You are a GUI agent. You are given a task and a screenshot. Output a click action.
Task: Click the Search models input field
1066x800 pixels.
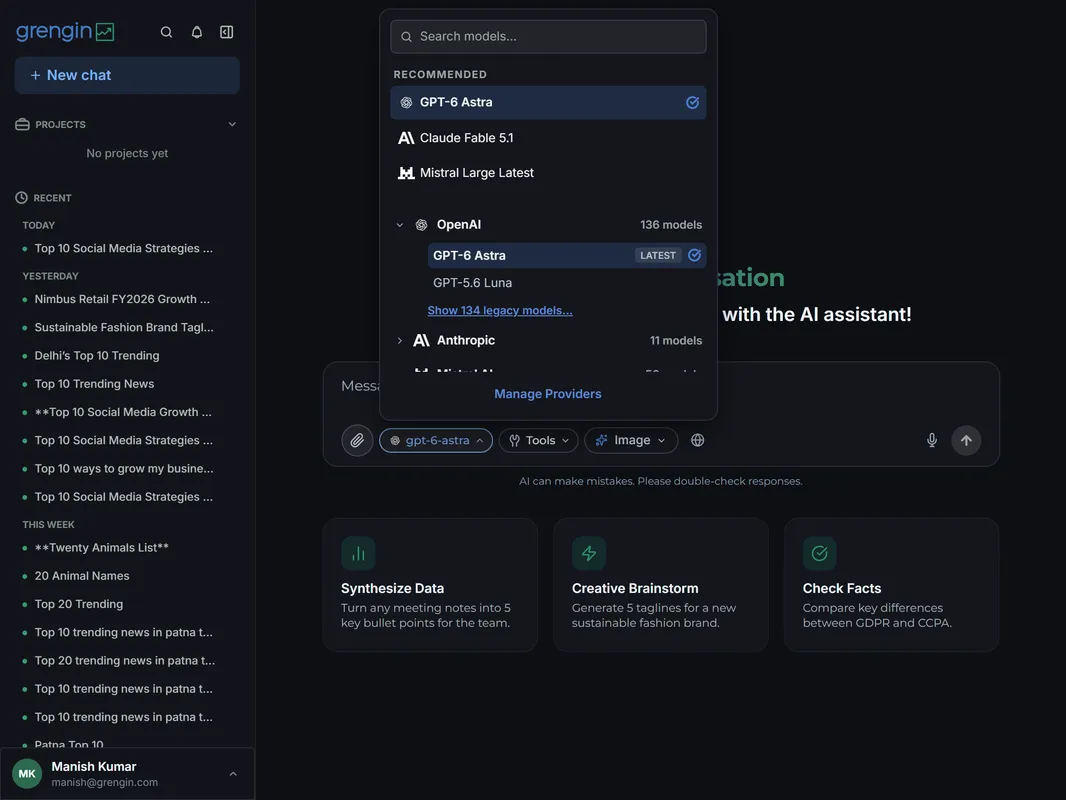pos(548,37)
